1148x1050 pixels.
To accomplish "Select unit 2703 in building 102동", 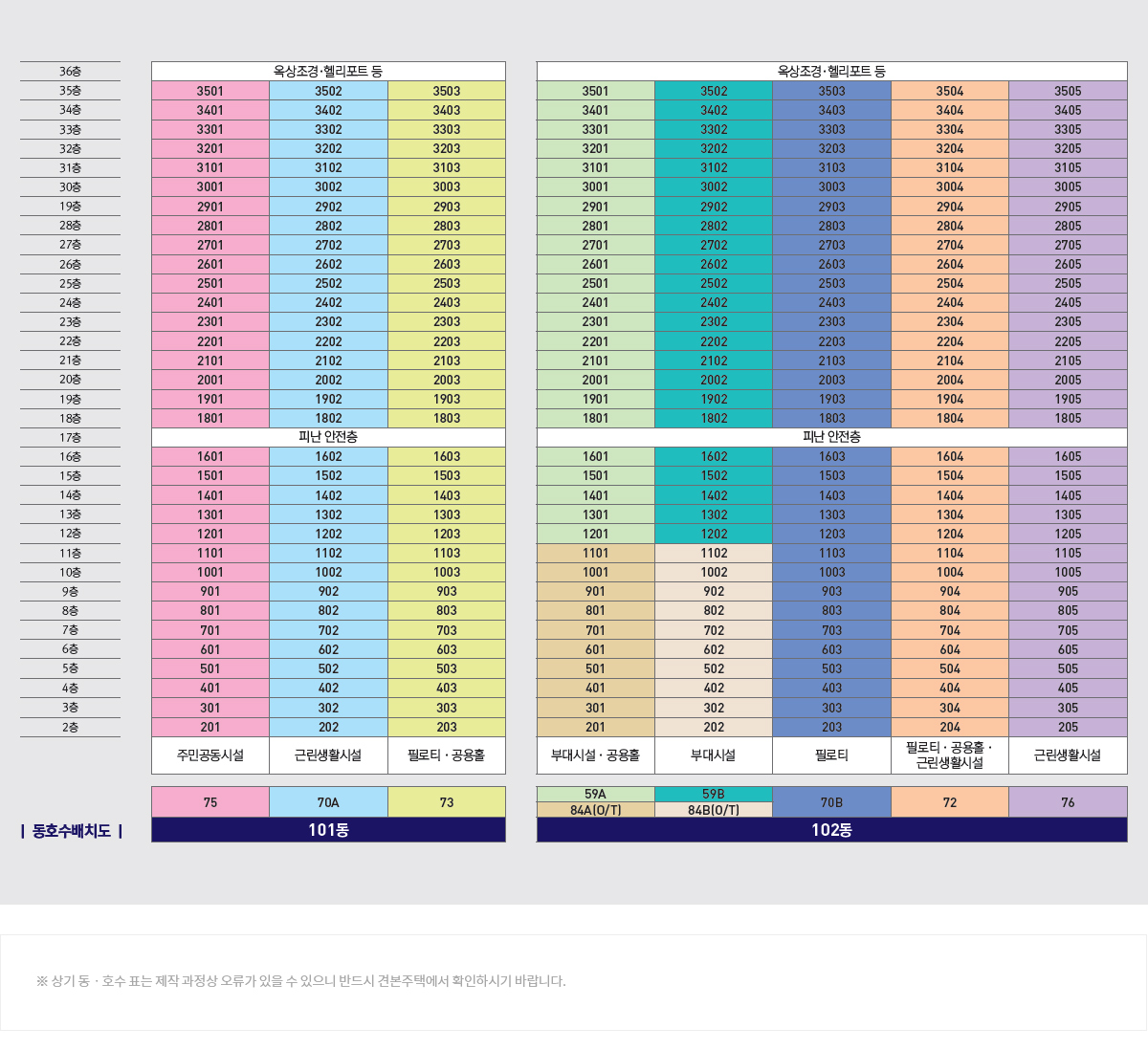I will pos(831,244).
